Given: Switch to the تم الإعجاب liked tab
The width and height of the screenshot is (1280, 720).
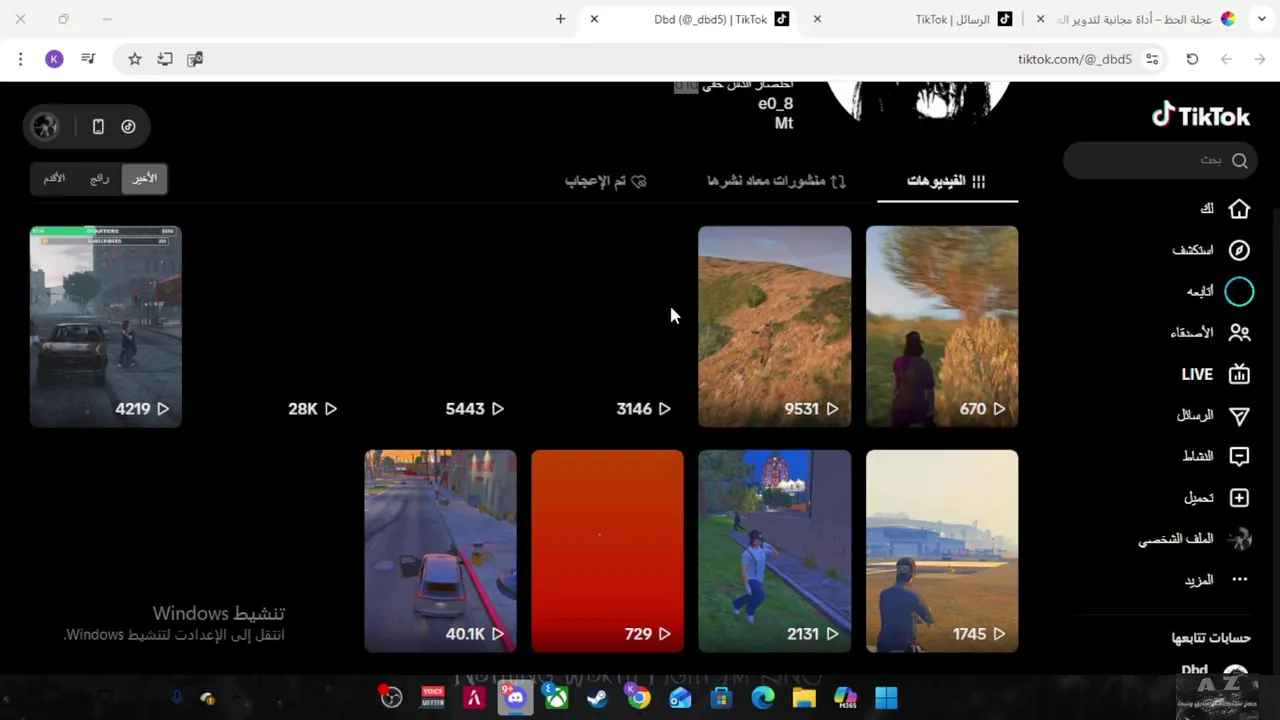Looking at the screenshot, I should [606, 181].
